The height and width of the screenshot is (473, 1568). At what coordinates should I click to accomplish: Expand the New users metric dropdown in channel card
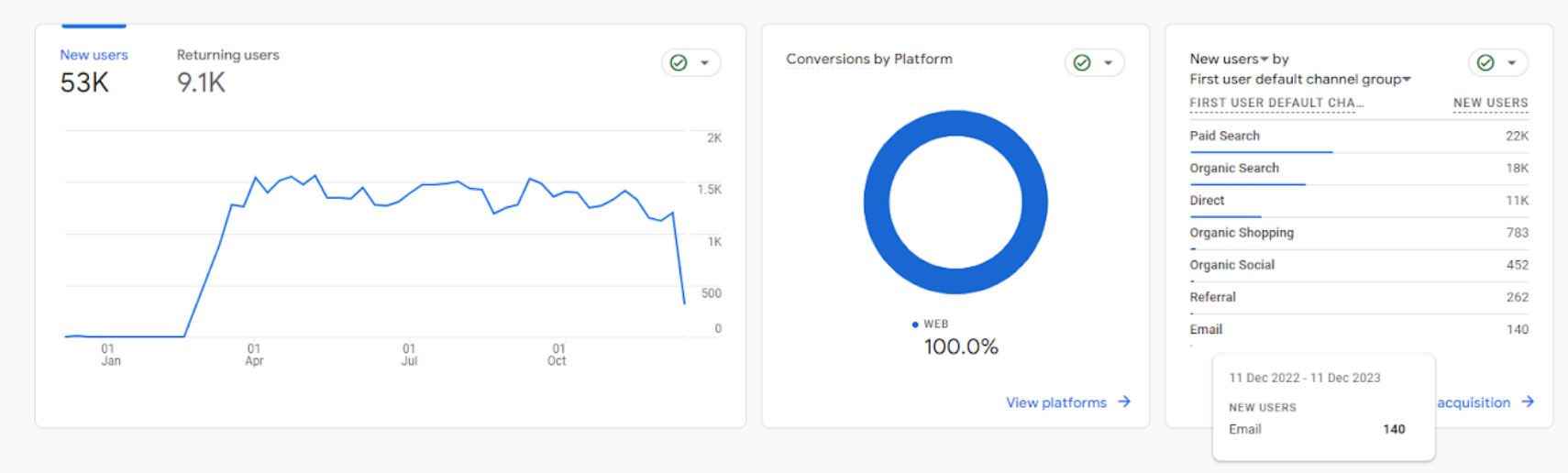point(1264,59)
